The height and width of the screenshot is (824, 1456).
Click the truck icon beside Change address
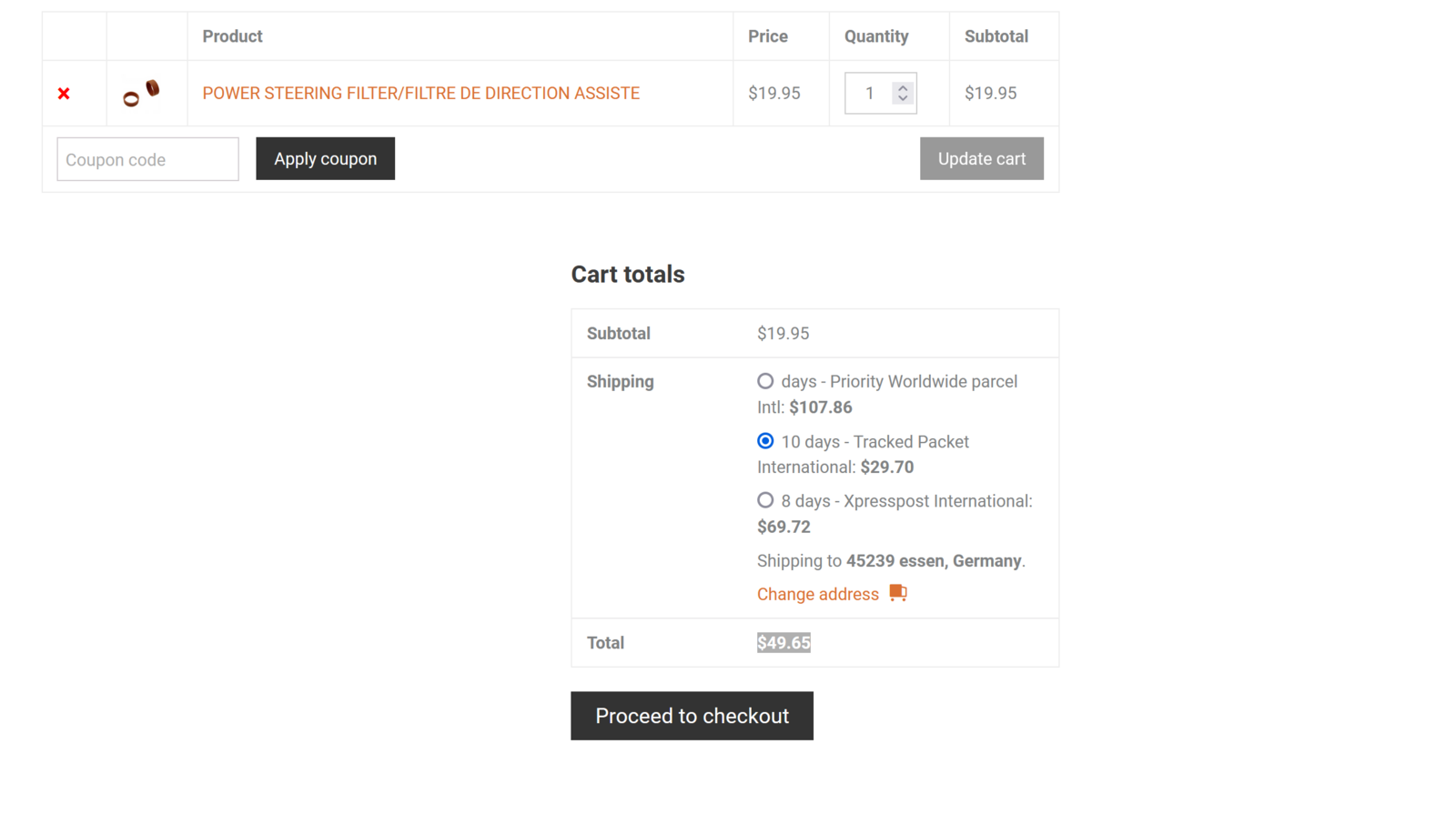pos(898,593)
